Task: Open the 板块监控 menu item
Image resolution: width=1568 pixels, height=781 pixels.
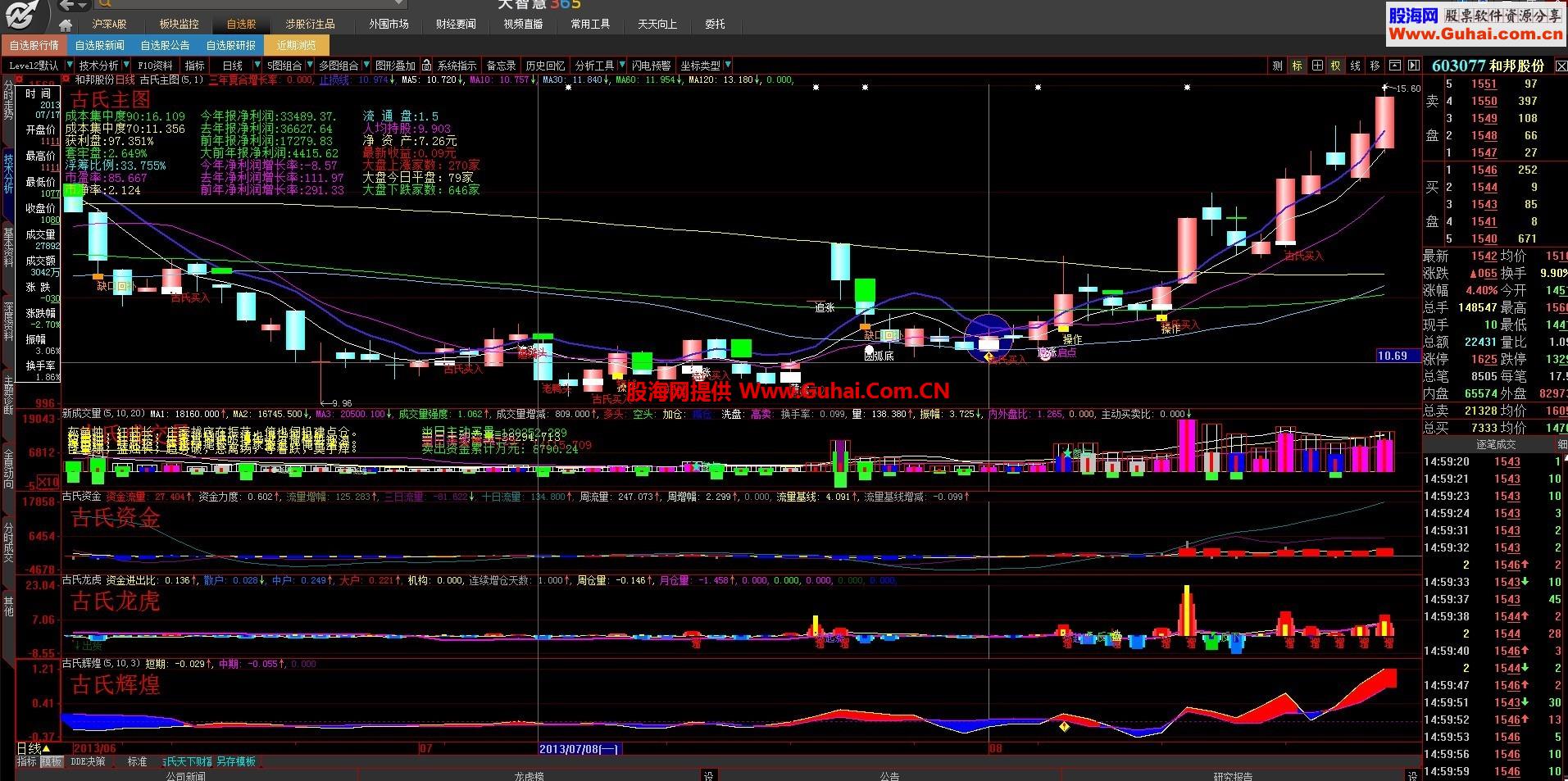Action: 179,25
